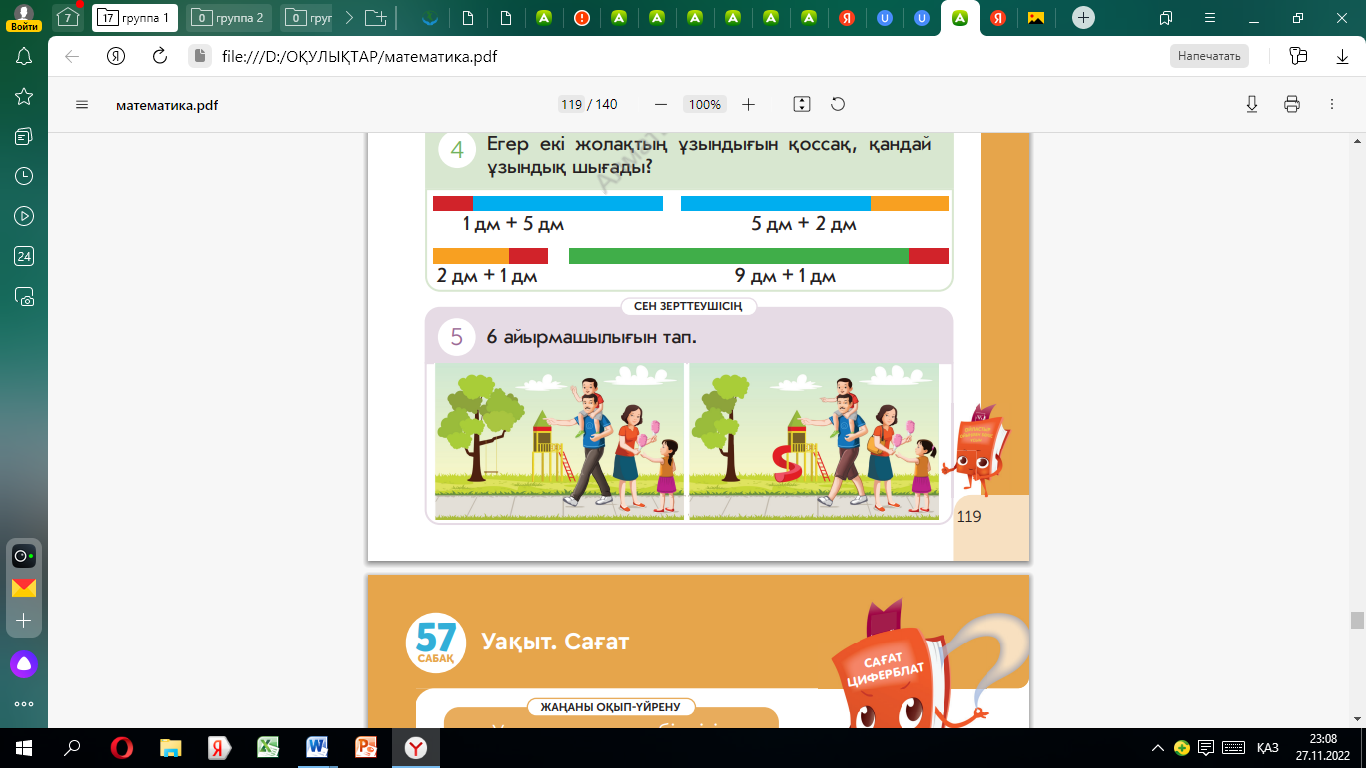
Task: Open the Windows Start menu
Action: click(23, 747)
